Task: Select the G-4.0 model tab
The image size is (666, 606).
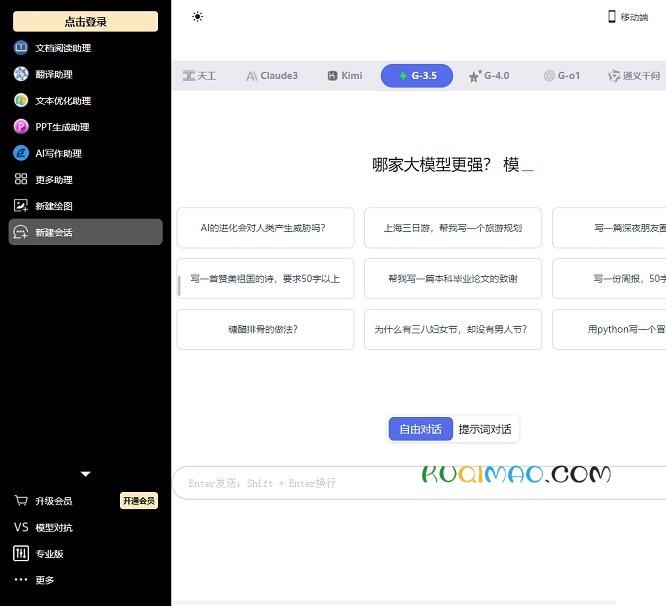Action: (489, 76)
